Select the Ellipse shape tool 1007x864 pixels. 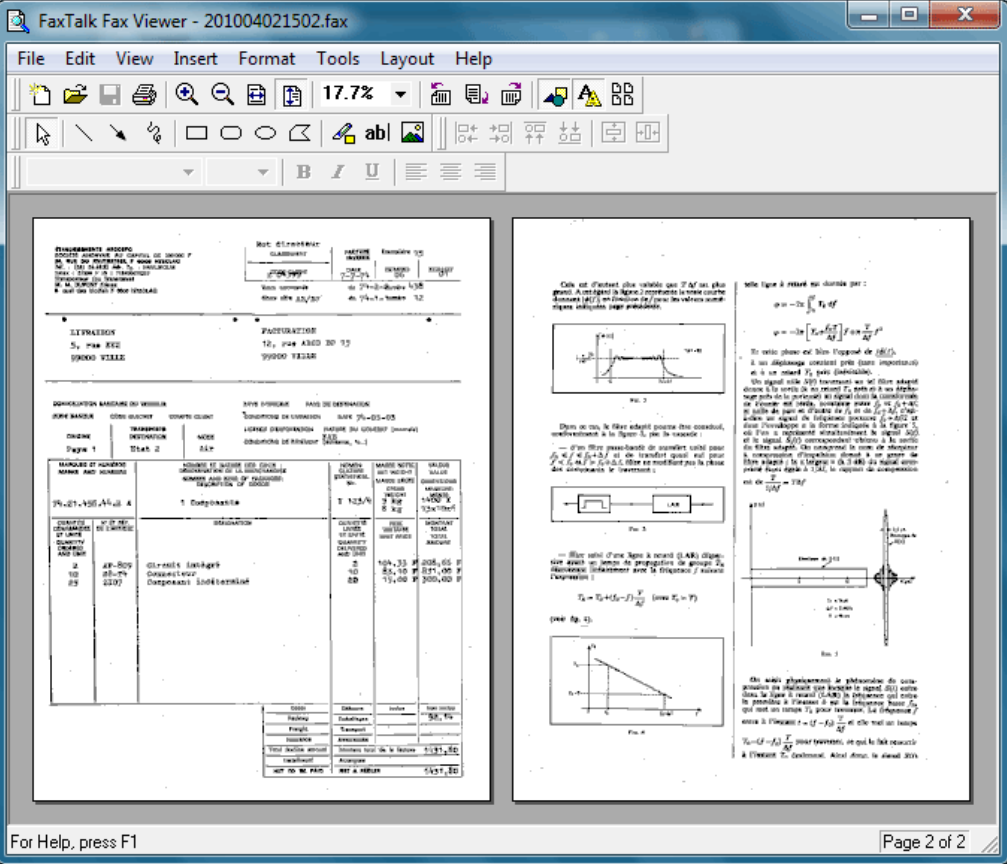(265, 133)
